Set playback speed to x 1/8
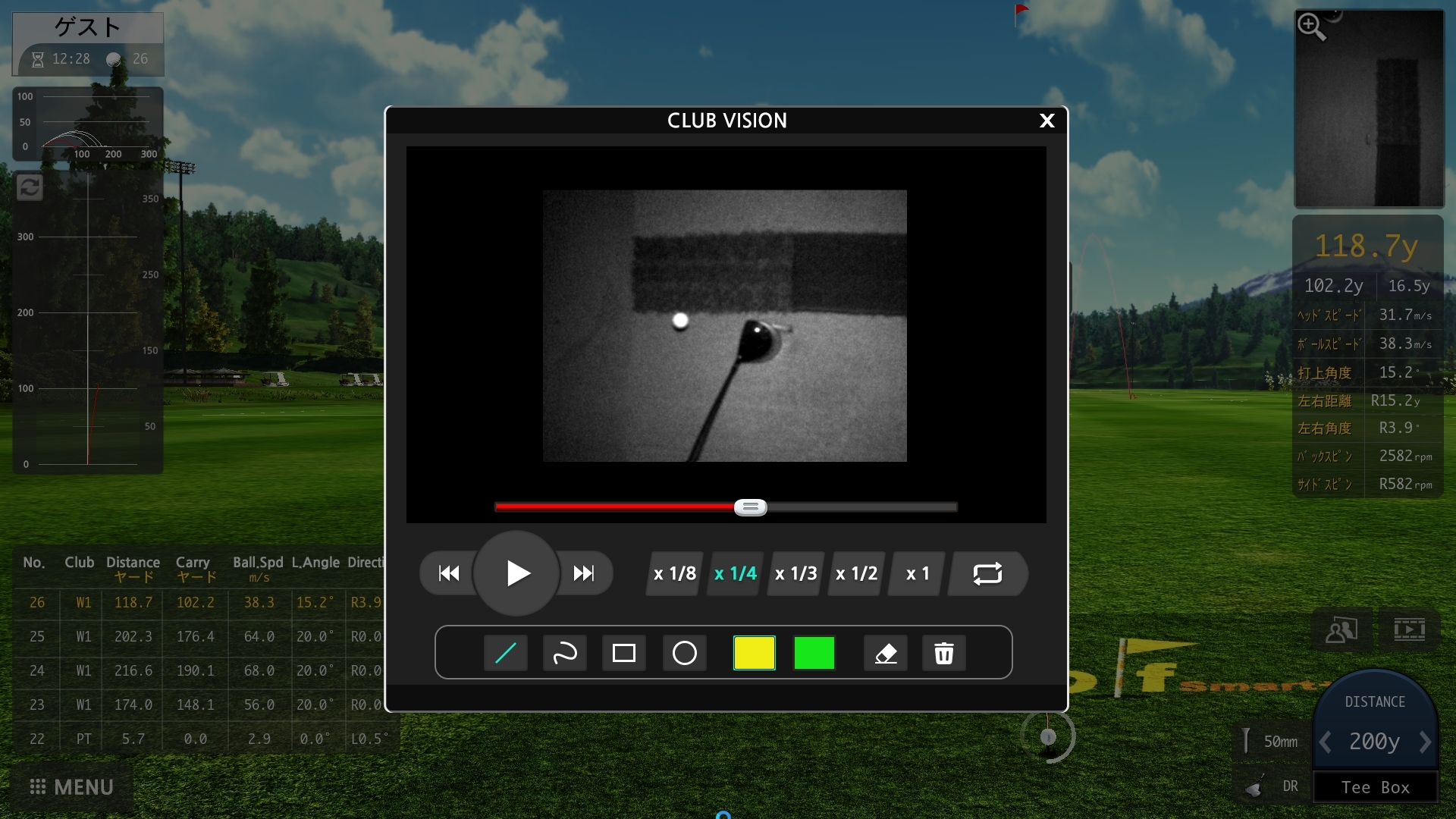Viewport: 1456px width, 819px height. click(675, 573)
